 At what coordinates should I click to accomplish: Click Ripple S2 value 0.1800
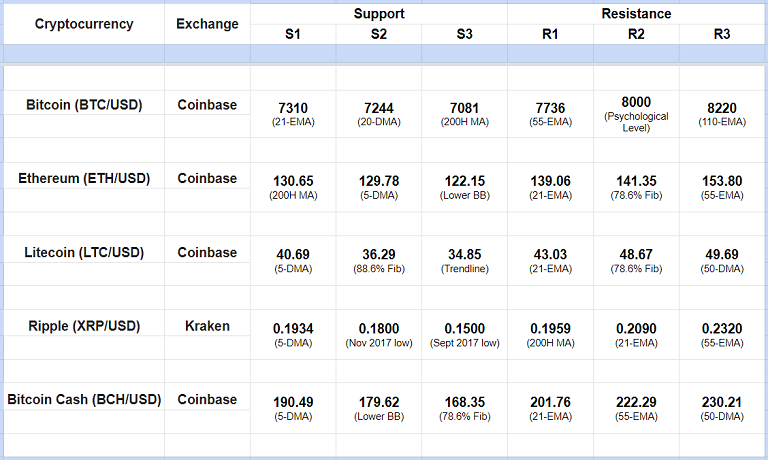click(378, 328)
